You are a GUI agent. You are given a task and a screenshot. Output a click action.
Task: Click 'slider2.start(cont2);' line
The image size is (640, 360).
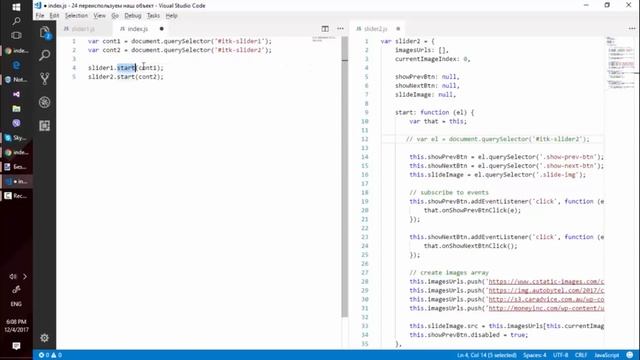pyautogui.click(x=126, y=77)
